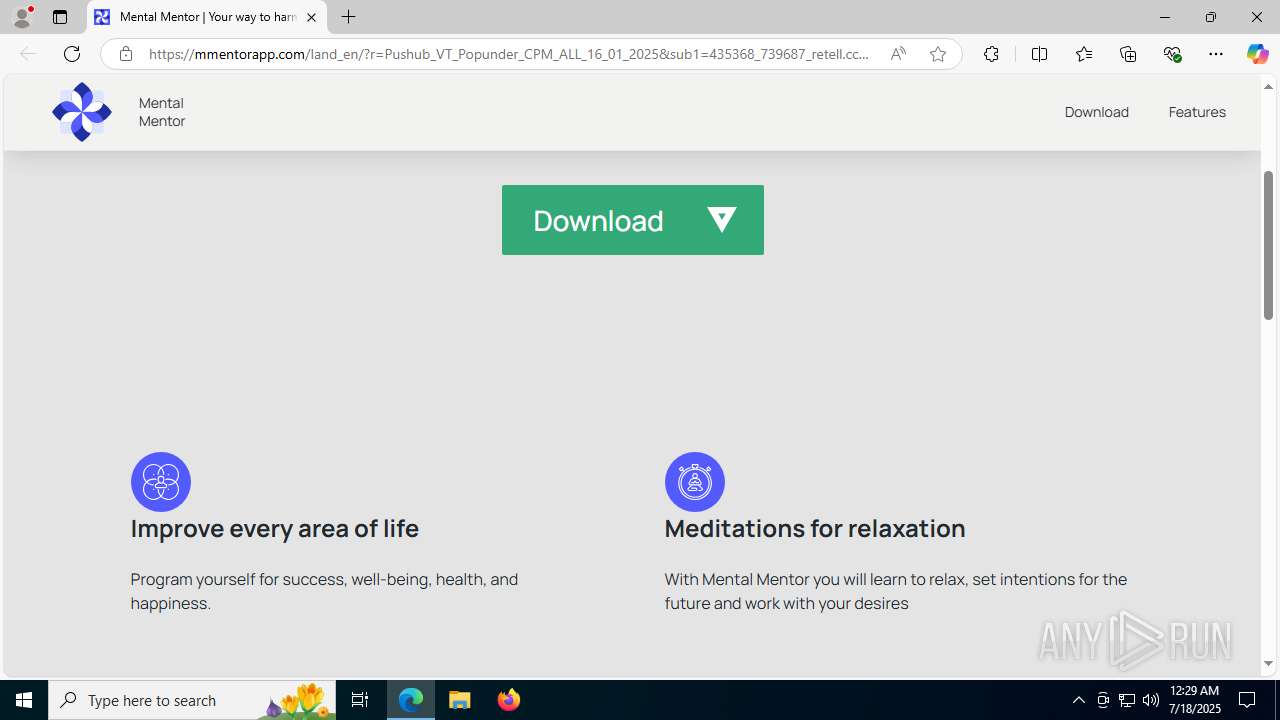Open the Copilot sidebar

[x=1257, y=54]
